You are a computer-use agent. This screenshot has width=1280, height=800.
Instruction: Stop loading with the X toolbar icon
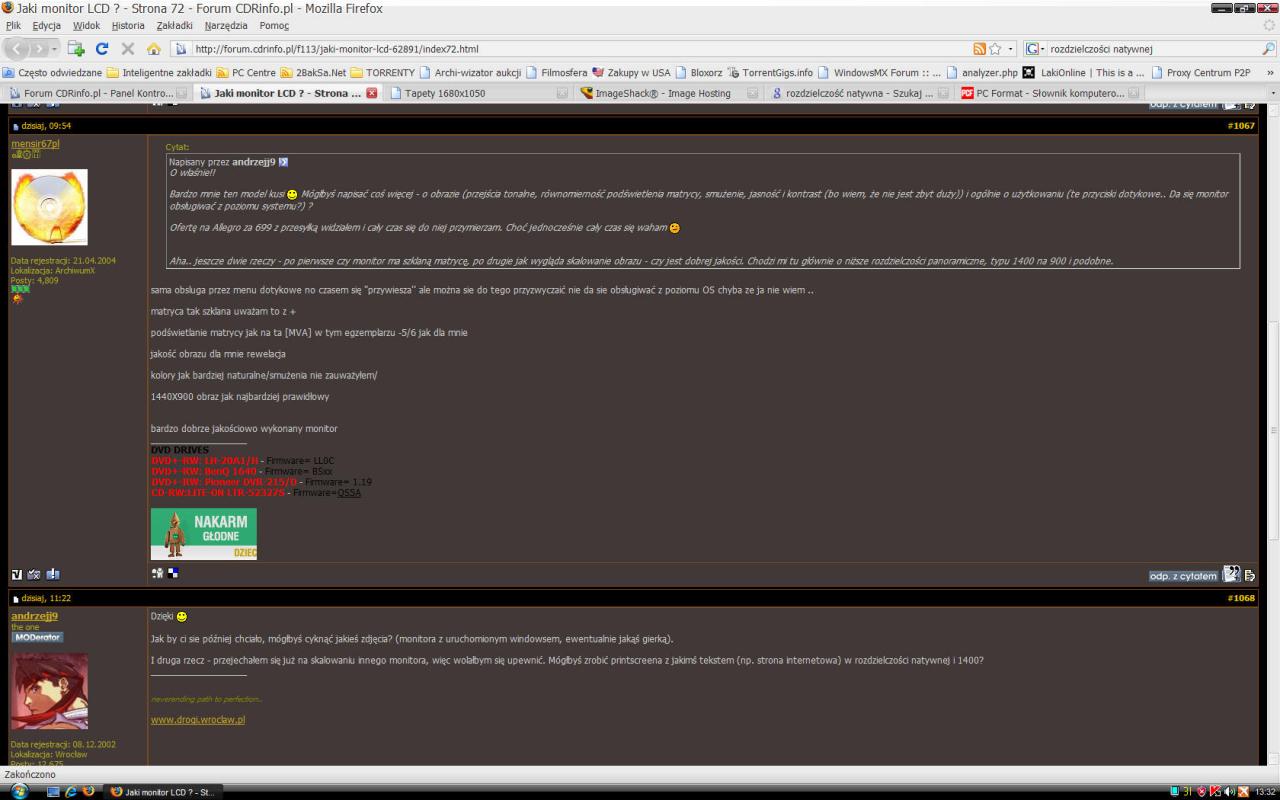click(128, 48)
